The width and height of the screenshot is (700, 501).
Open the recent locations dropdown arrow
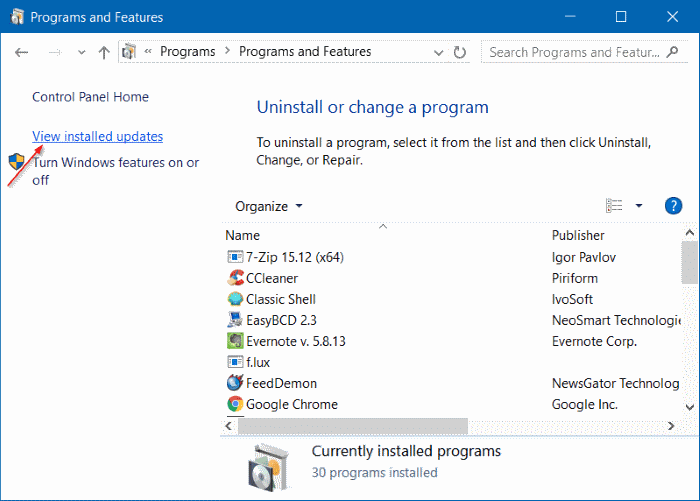[x=81, y=53]
